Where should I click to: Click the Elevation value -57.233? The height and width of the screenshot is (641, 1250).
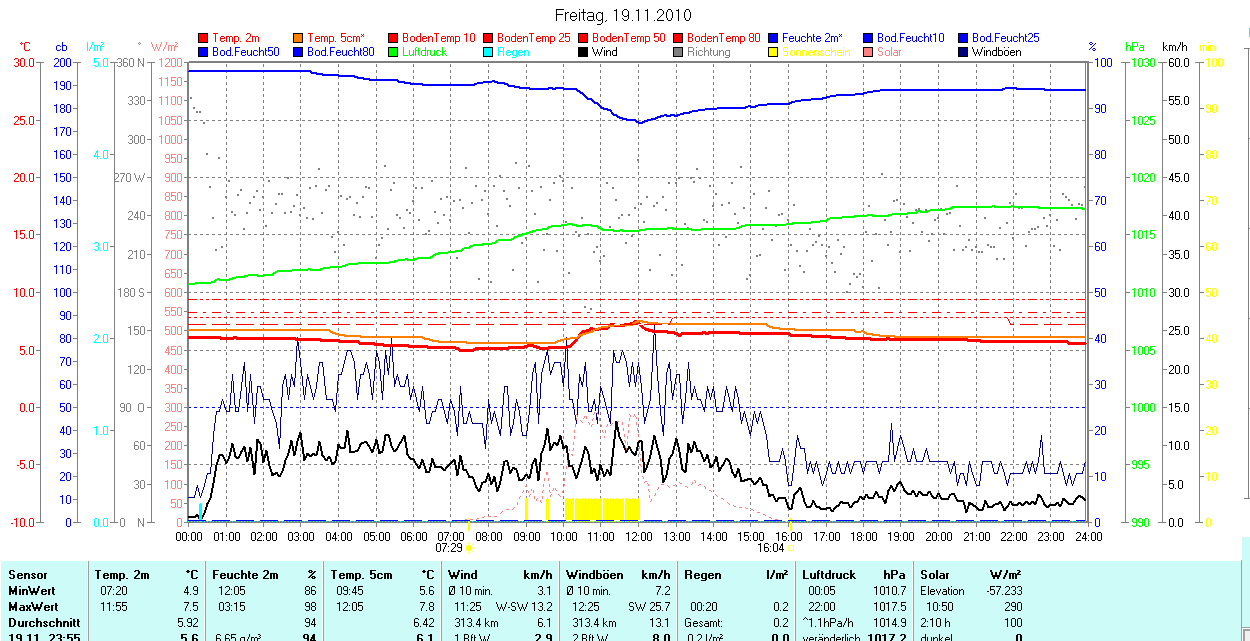[1002, 591]
